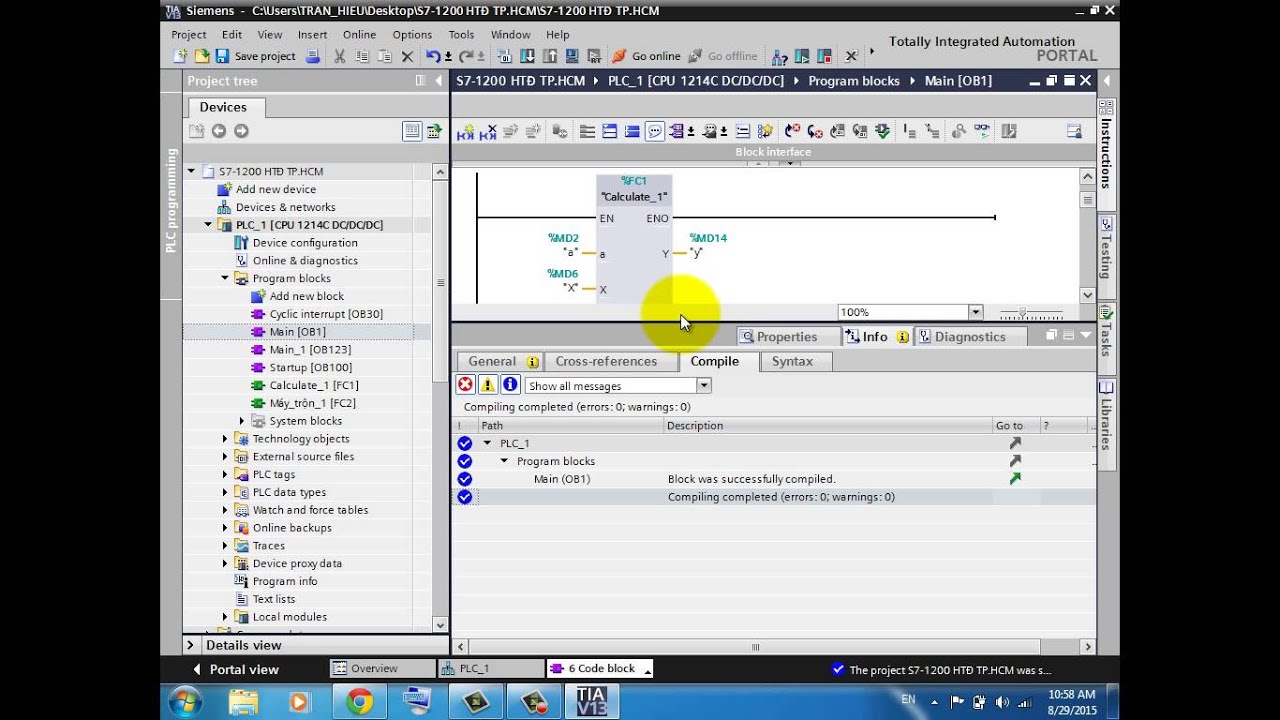Open the Options menu
The image size is (1280, 720).
[412, 34]
